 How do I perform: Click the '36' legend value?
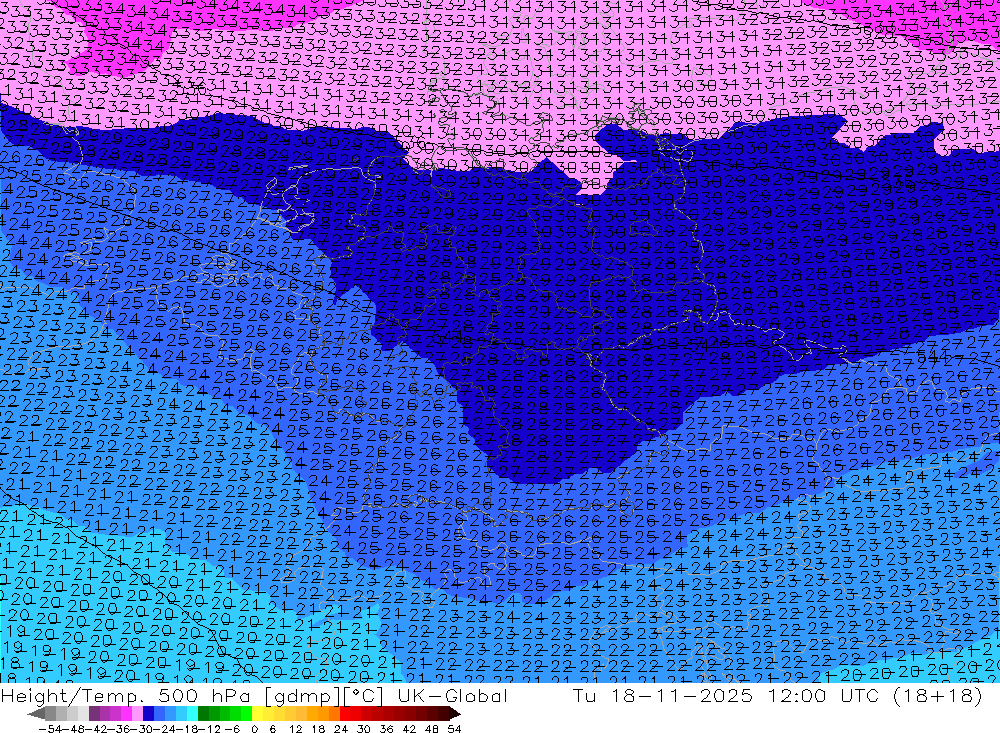click(386, 729)
